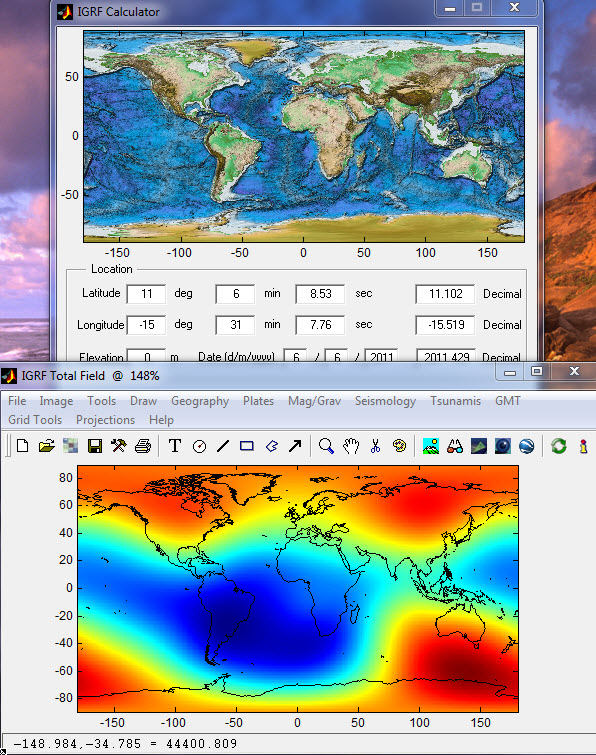
Task: Open a file with the folder icon
Action: 46,446
